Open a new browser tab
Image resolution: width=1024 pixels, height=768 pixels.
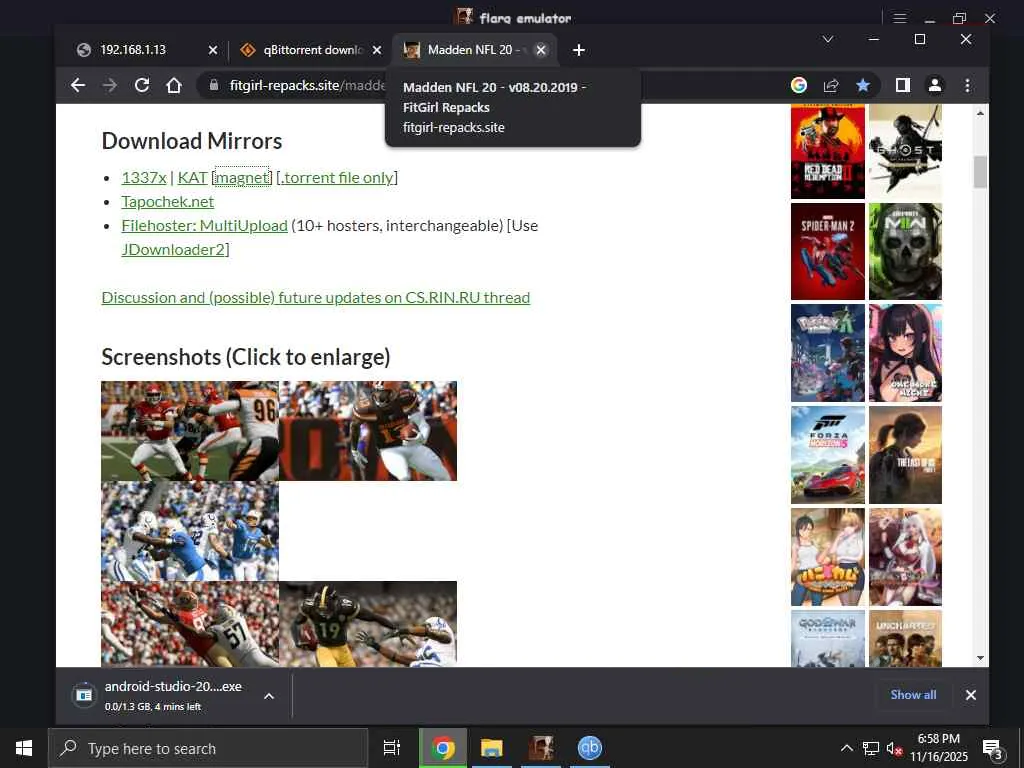[579, 50]
